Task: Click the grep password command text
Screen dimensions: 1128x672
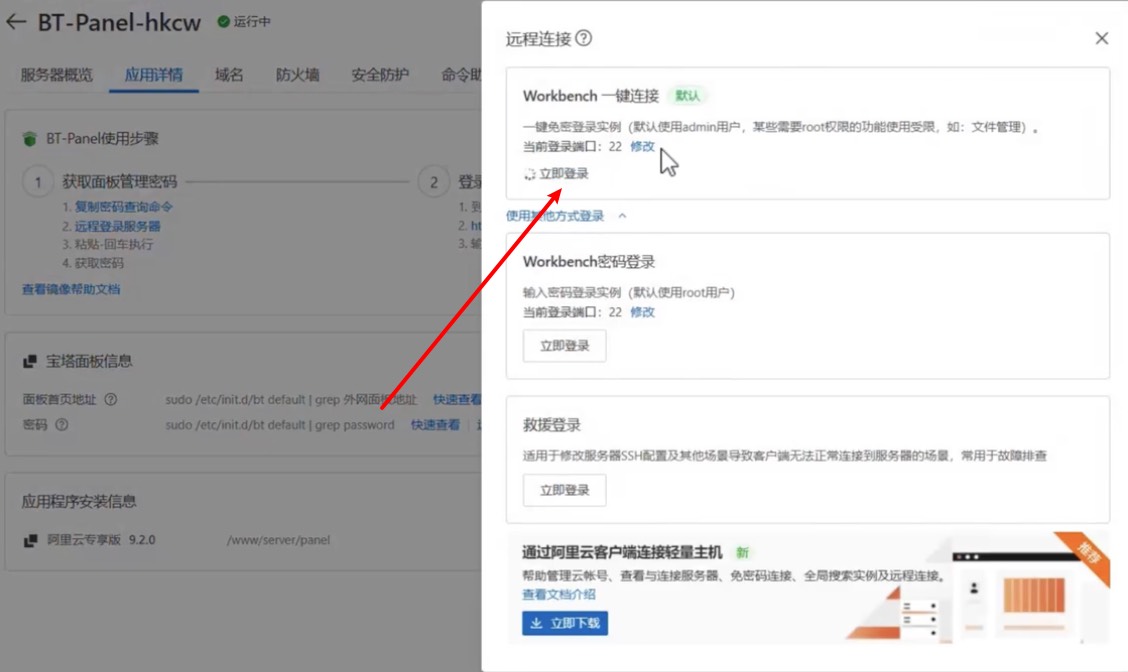Action: tap(280, 425)
